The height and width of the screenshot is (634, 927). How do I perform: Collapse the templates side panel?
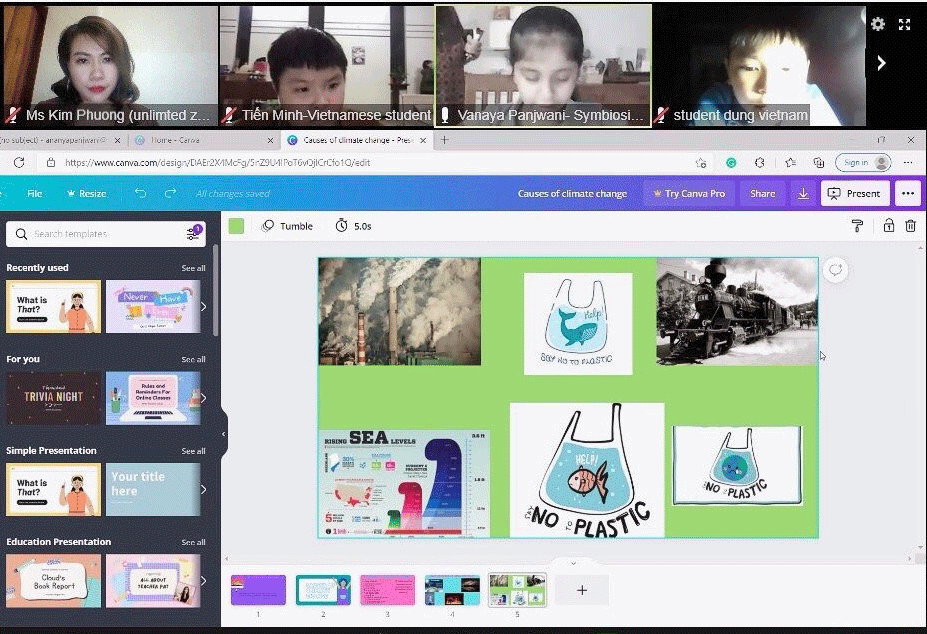(x=223, y=434)
